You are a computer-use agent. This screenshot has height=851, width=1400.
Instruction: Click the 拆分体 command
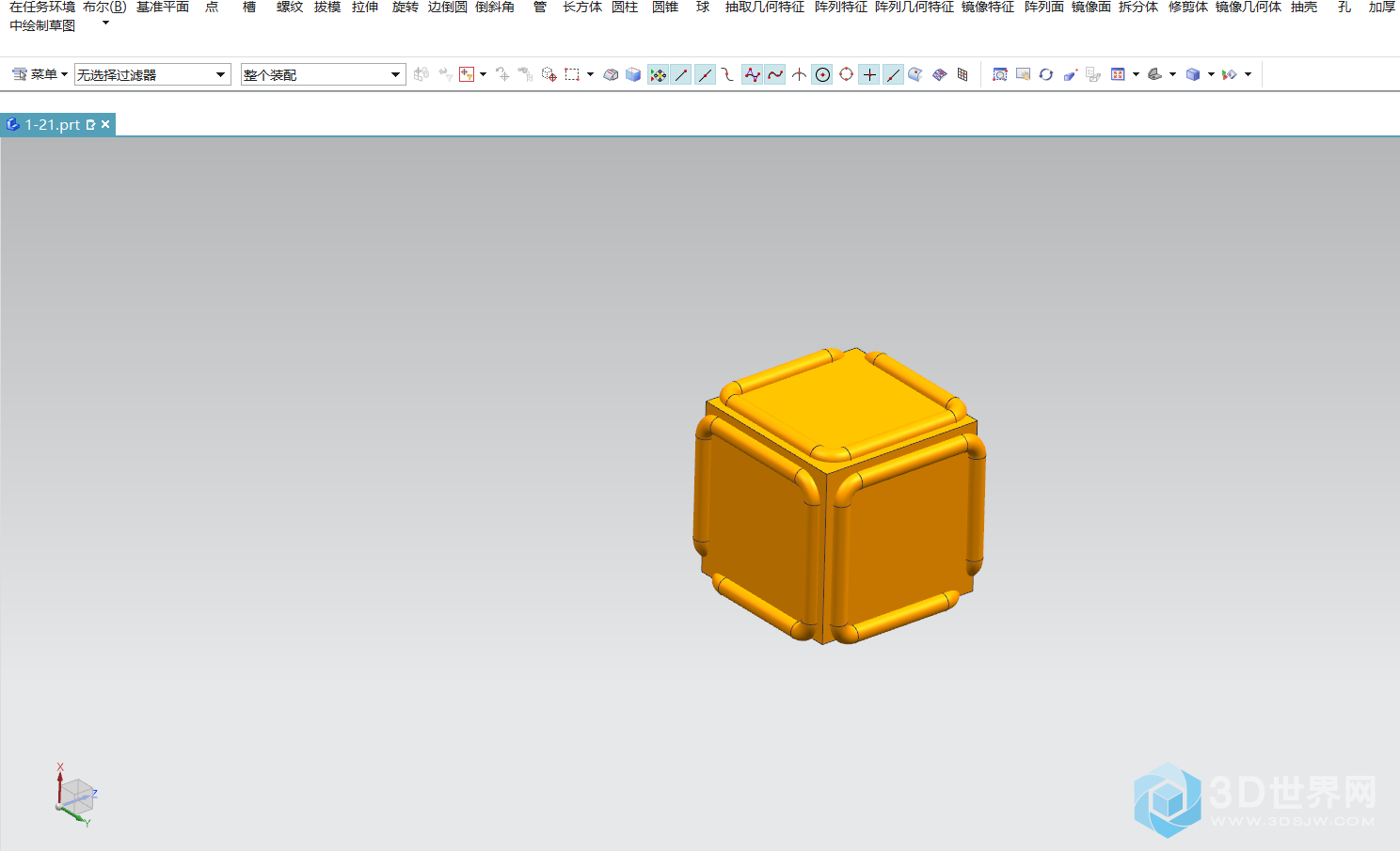tap(1138, 7)
